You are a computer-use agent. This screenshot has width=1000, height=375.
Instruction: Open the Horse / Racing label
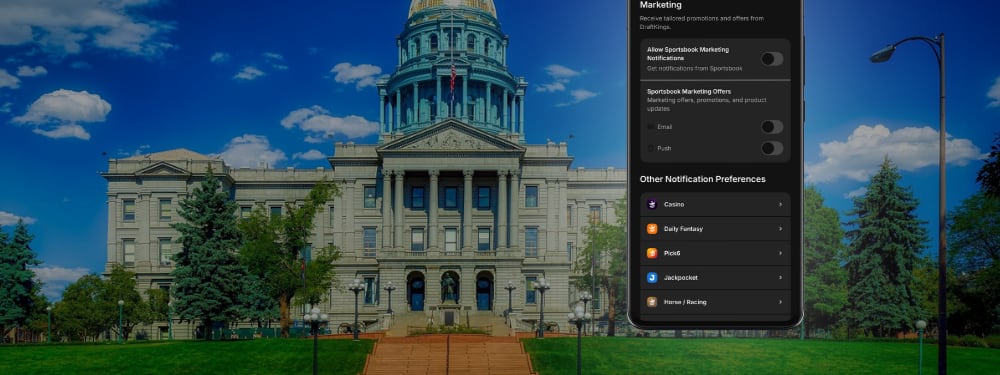(685, 302)
